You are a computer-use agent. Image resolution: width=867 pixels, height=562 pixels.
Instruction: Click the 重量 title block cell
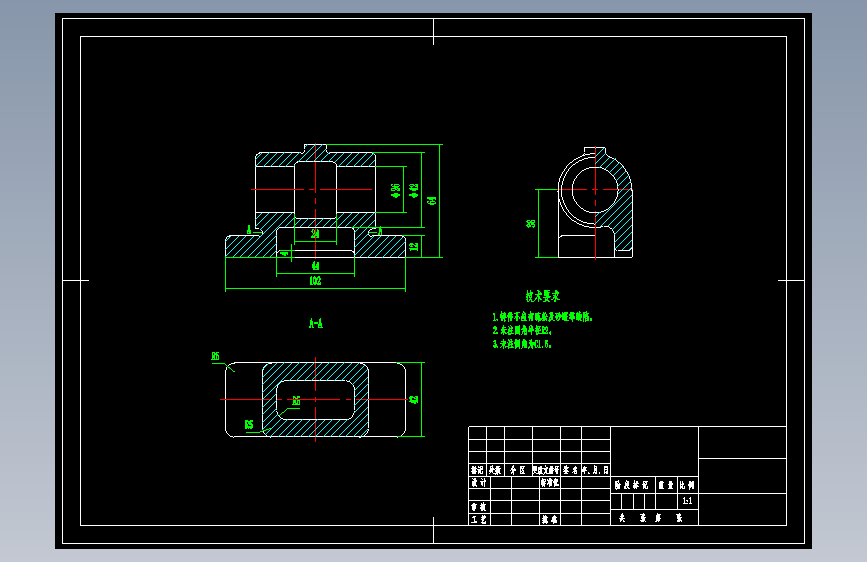point(666,485)
